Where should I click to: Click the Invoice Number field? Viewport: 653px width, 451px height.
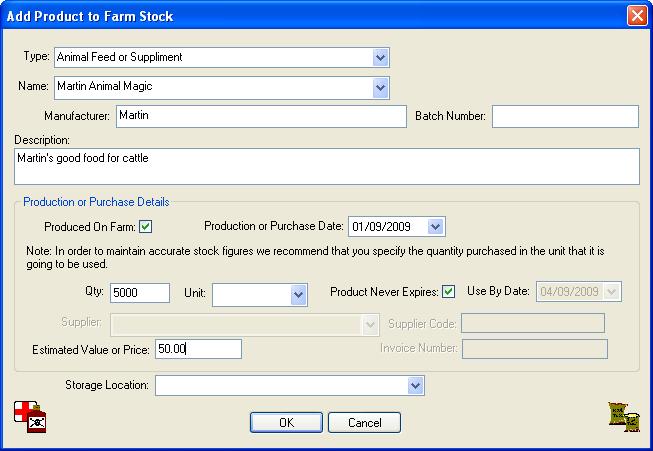point(534,348)
